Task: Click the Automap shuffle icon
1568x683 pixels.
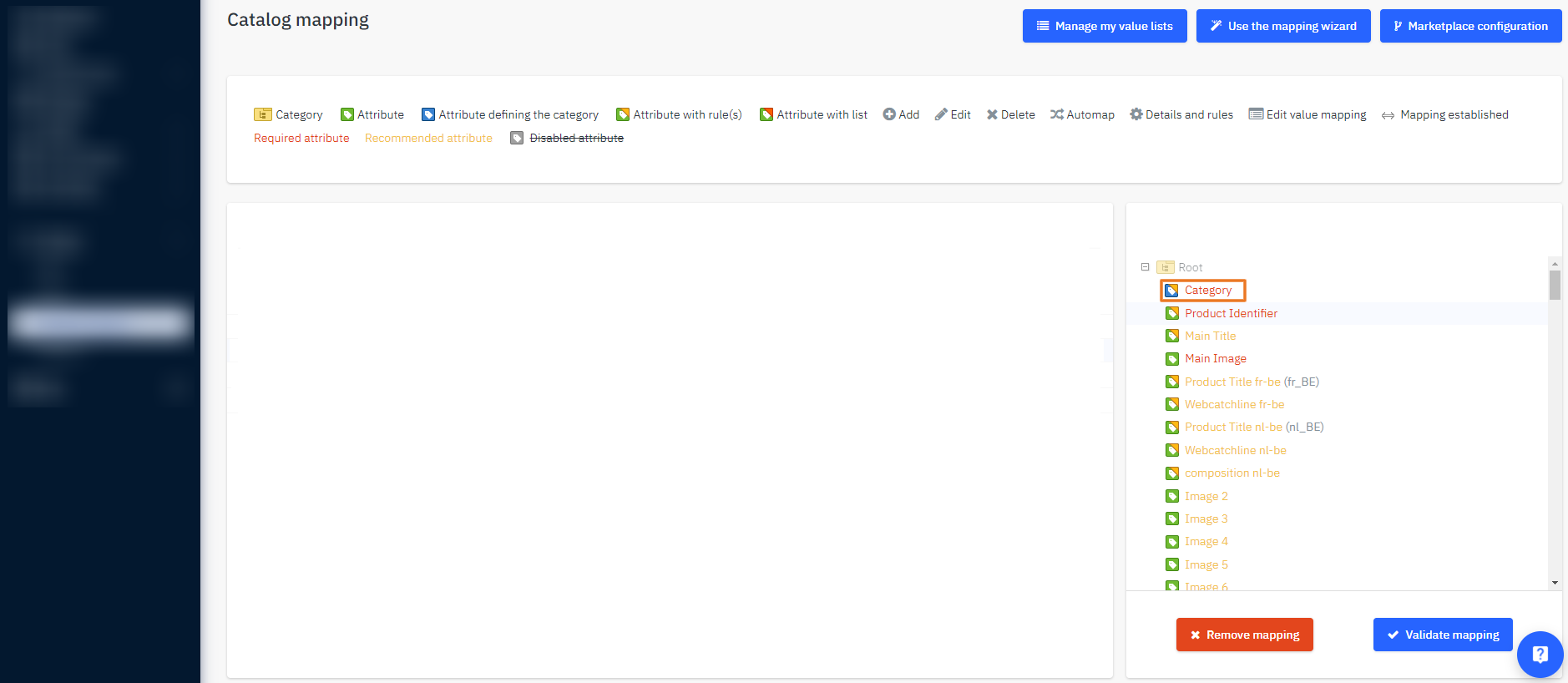Action: (1057, 114)
